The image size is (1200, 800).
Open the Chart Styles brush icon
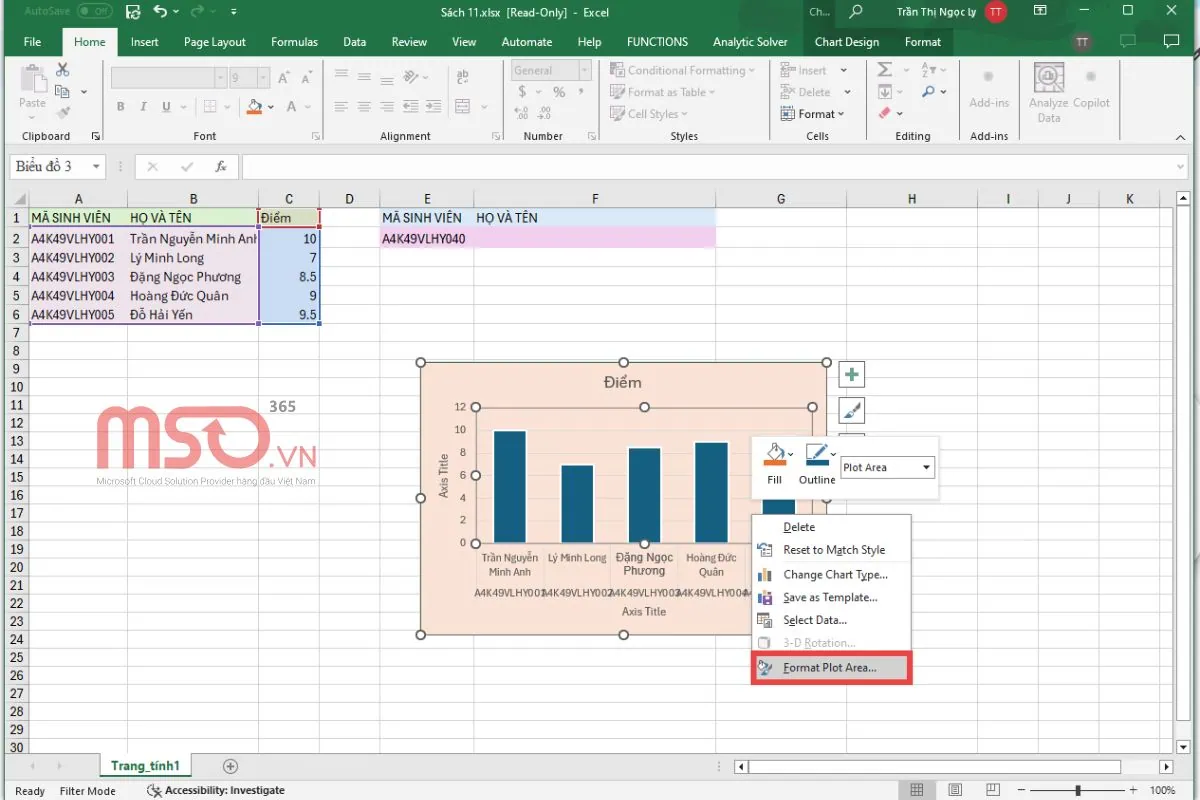tap(851, 410)
